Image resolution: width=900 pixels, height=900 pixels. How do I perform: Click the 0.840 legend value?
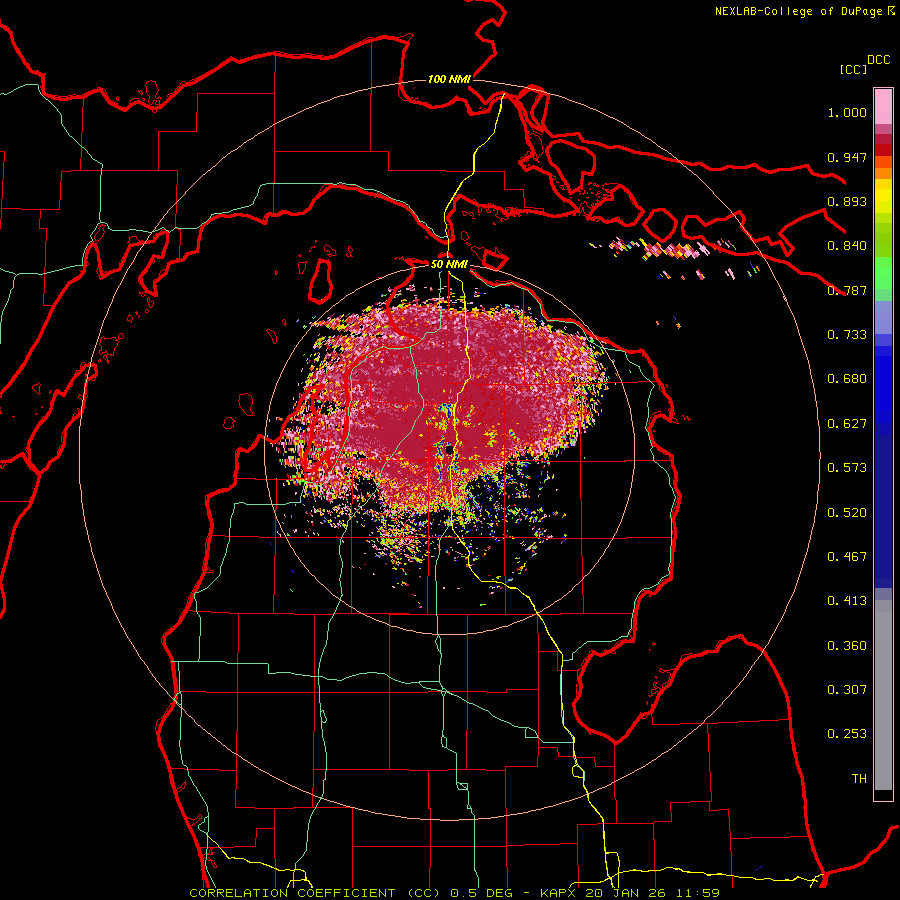[x=847, y=246]
